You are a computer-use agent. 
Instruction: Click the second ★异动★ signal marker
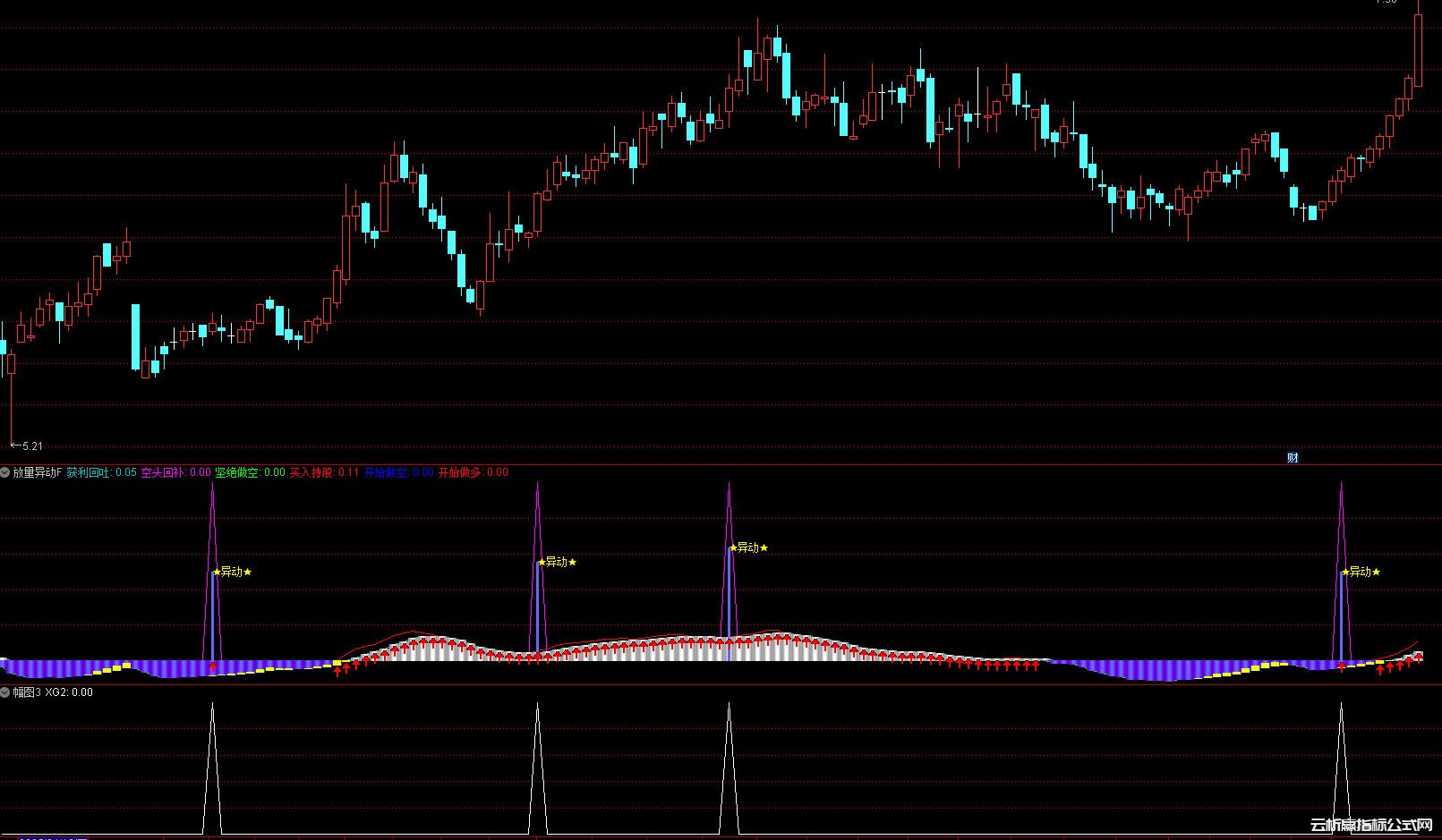(557, 562)
